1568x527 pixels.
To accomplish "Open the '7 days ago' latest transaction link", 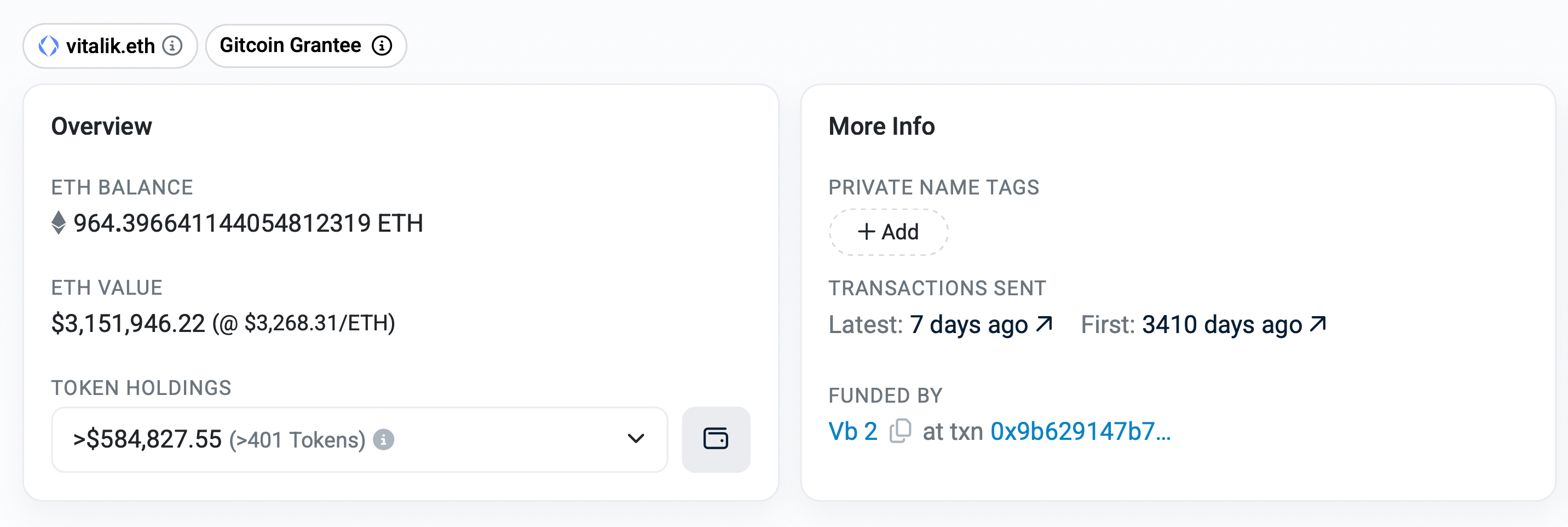I will pyautogui.click(x=969, y=325).
